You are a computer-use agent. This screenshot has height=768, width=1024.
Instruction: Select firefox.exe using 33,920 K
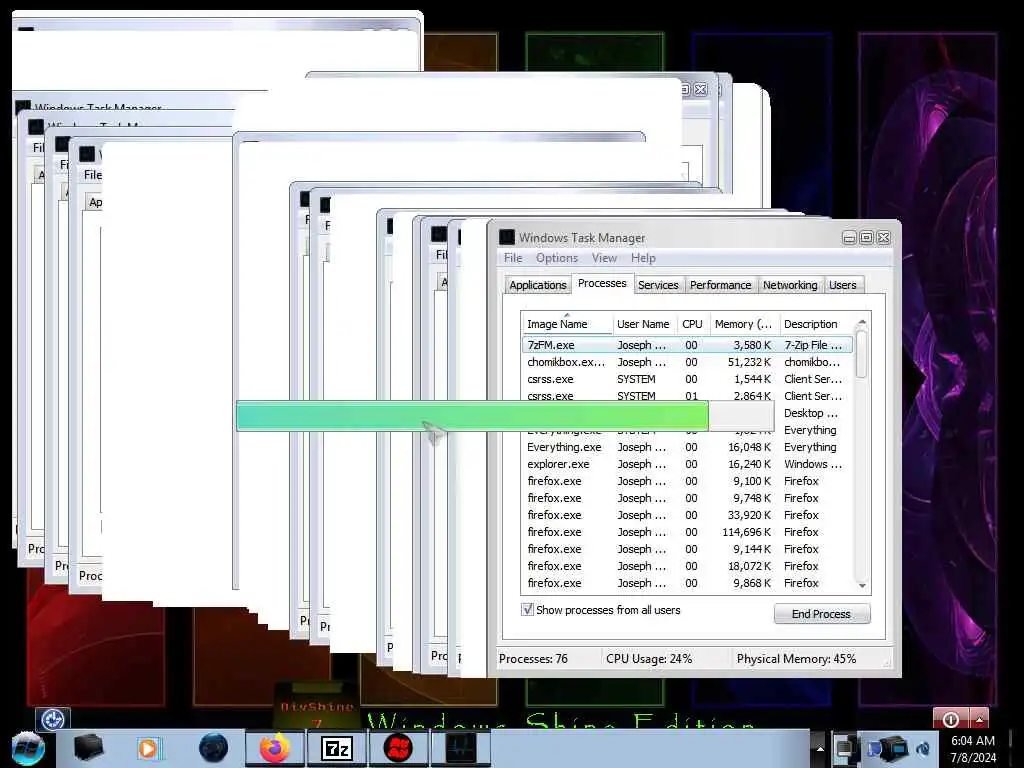point(687,515)
